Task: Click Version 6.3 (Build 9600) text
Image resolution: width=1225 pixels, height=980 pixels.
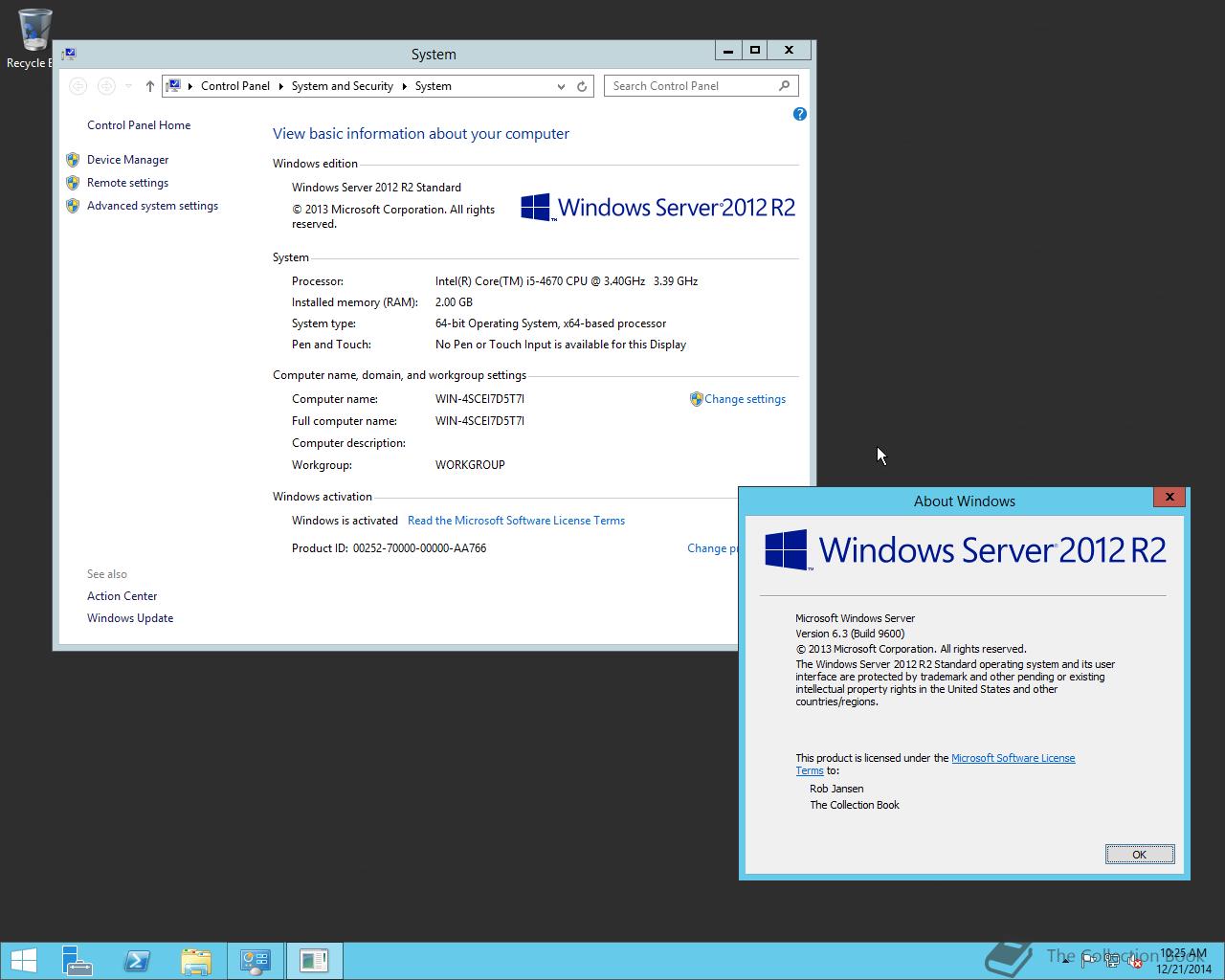Action: tap(850, 634)
